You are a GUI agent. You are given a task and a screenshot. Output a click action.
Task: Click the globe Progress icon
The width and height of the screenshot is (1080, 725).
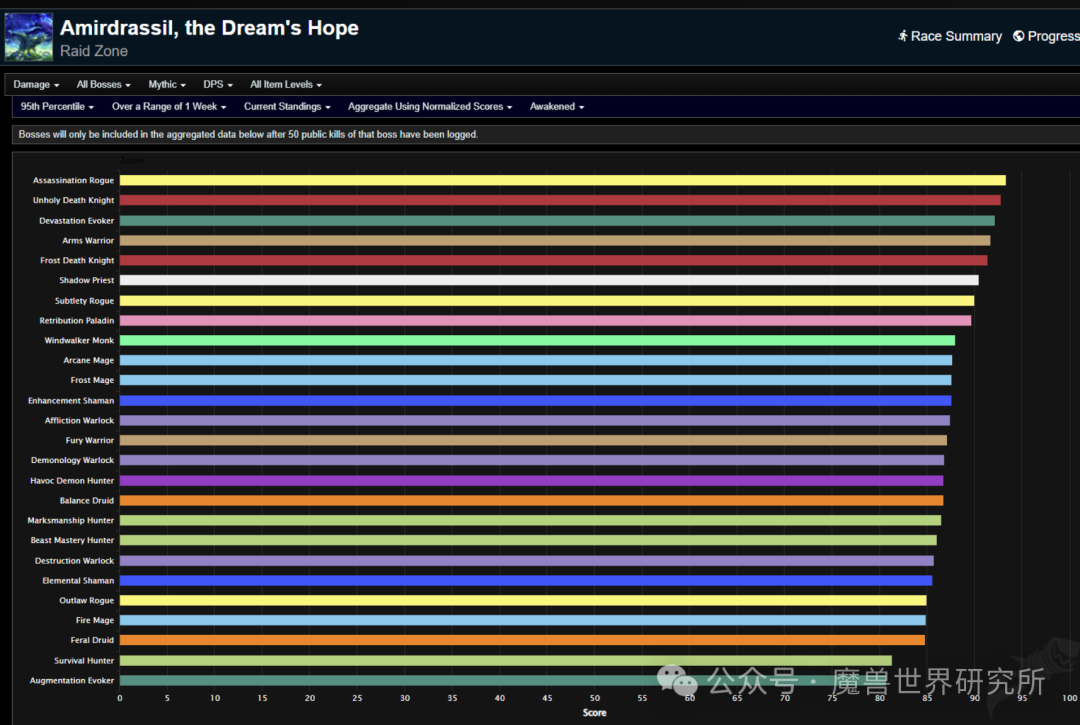click(x=1019, y=36)
